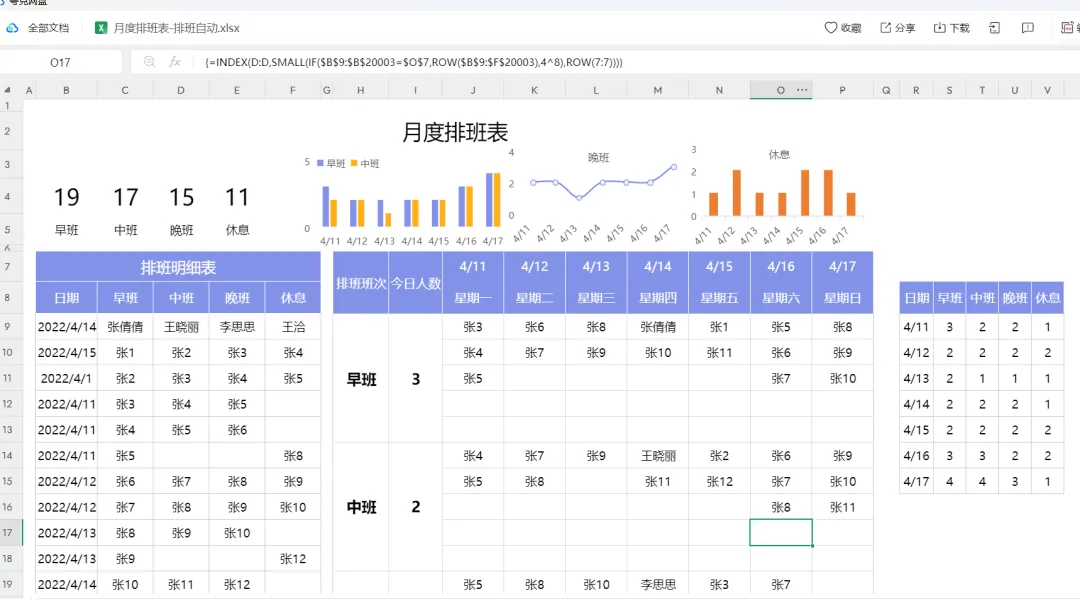Click the fx function icon

(x=175, y=62)
